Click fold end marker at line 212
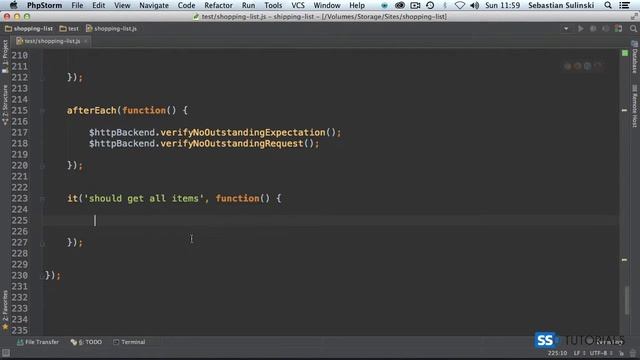Viewport: 640px width, 360px height. [x=42, y=78]
